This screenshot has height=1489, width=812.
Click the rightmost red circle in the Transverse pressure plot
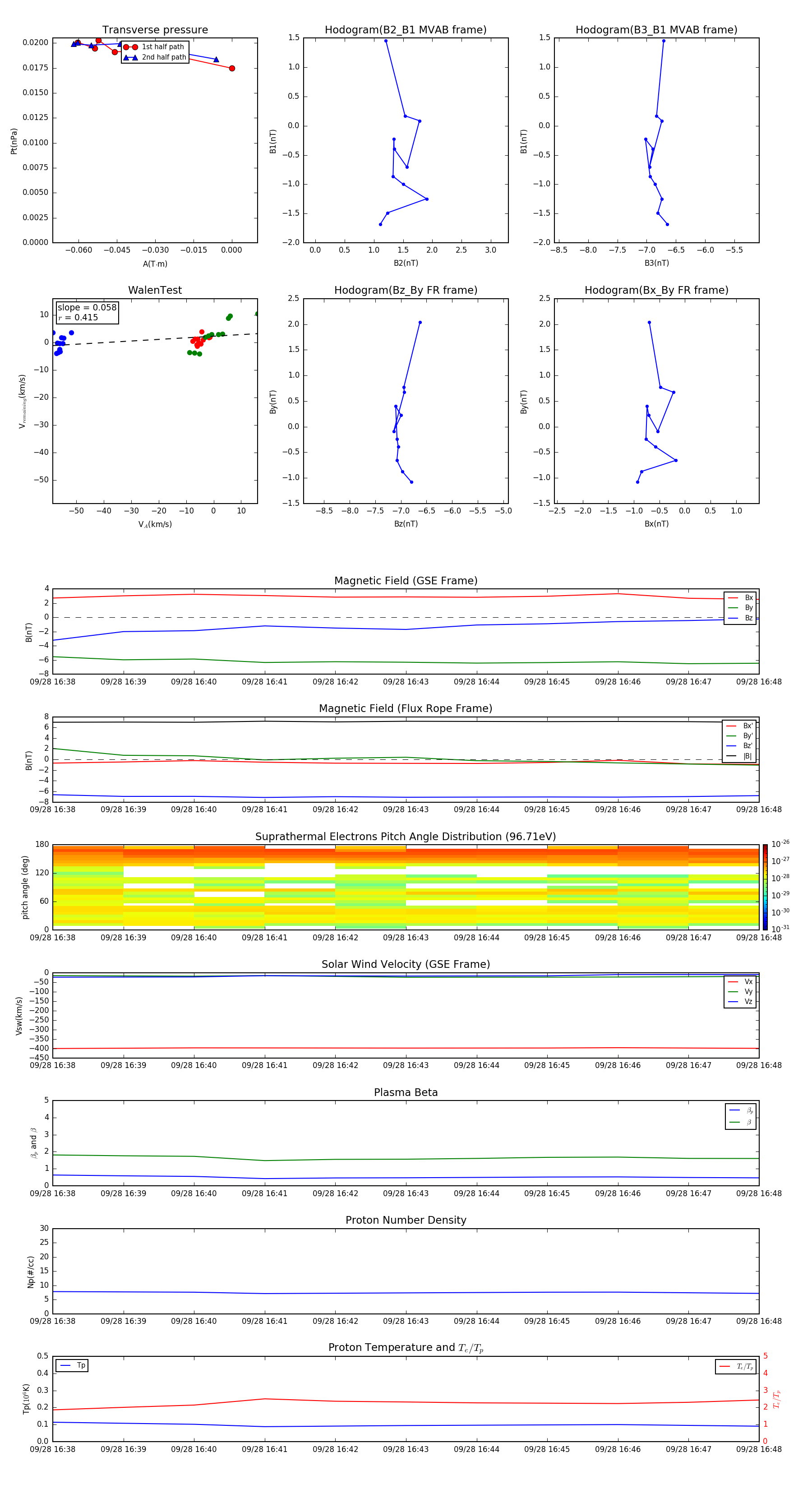click(232, 68)
